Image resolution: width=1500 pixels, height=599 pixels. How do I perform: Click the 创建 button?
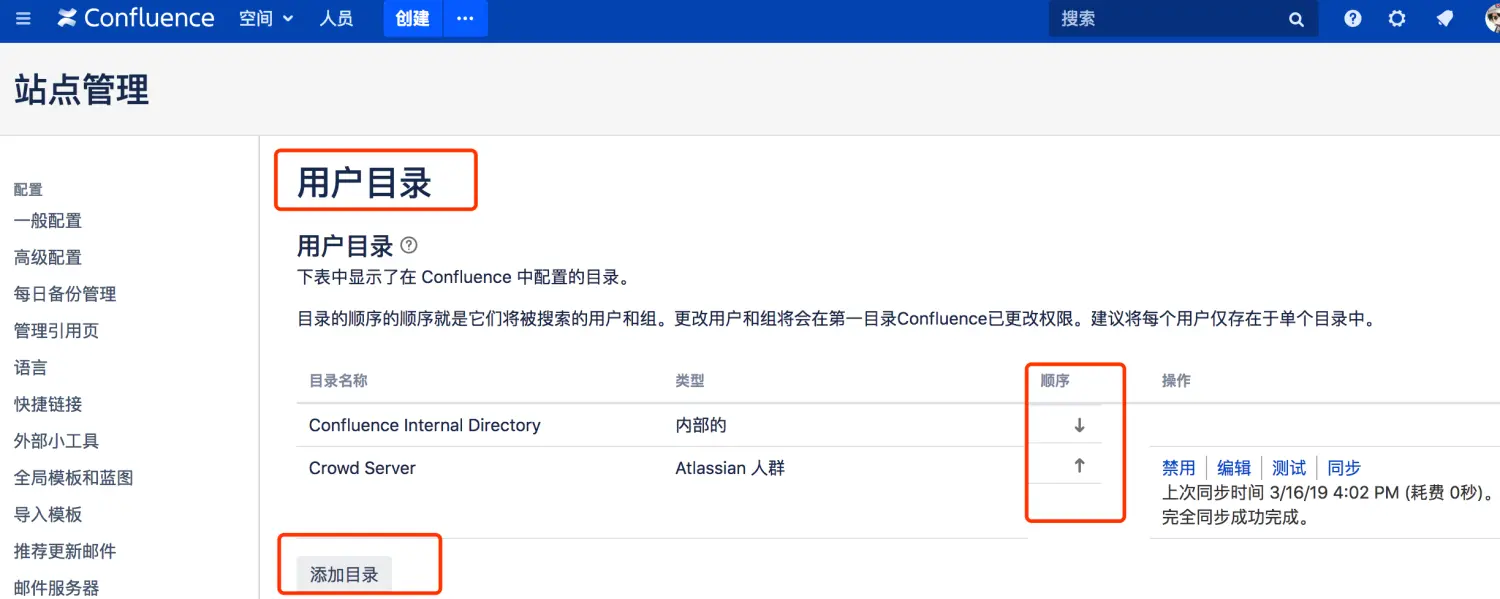pos(412,19)
